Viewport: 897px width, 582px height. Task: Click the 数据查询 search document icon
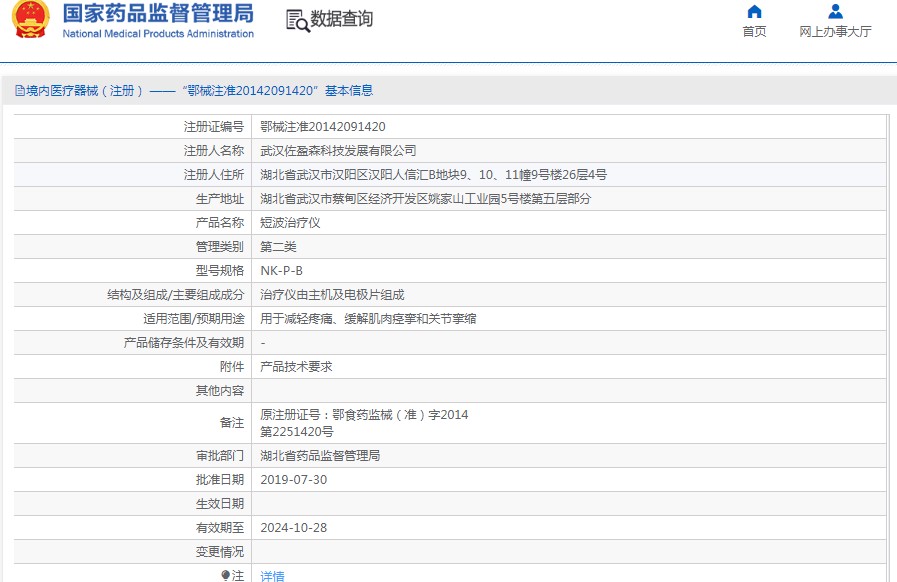[x=297, y=20]
